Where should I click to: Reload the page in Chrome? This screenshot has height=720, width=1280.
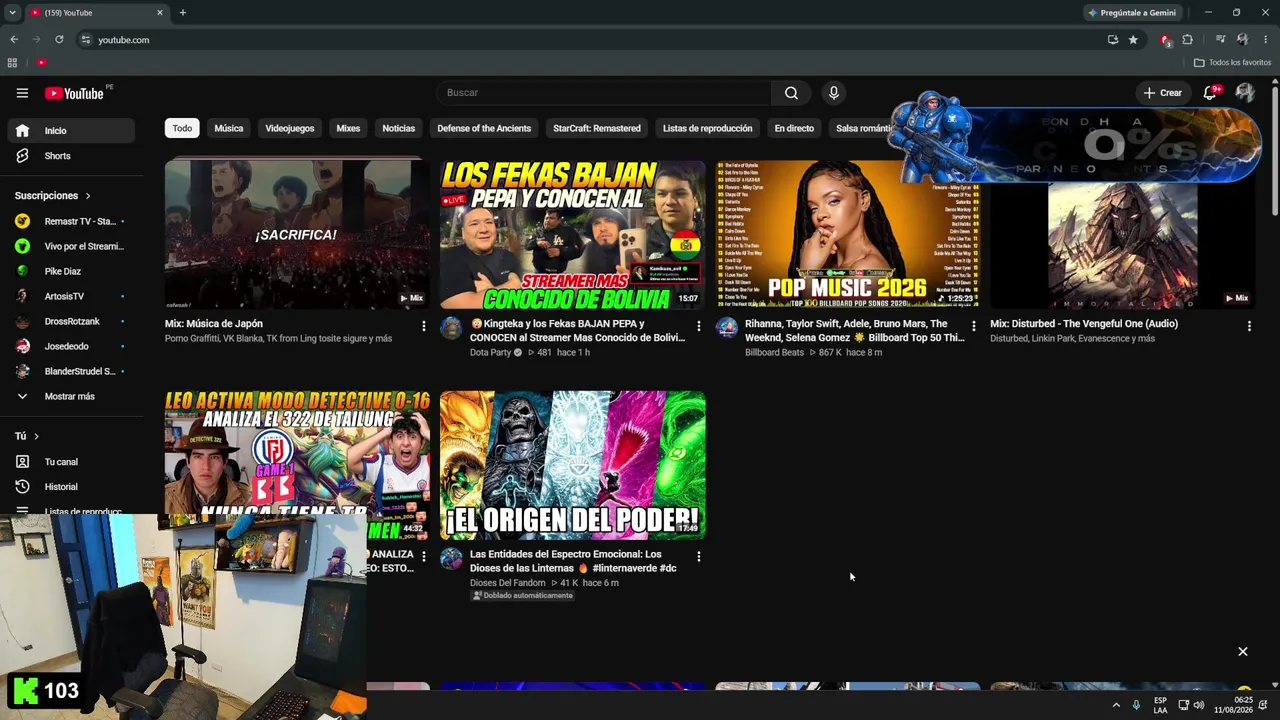[59, 40]
